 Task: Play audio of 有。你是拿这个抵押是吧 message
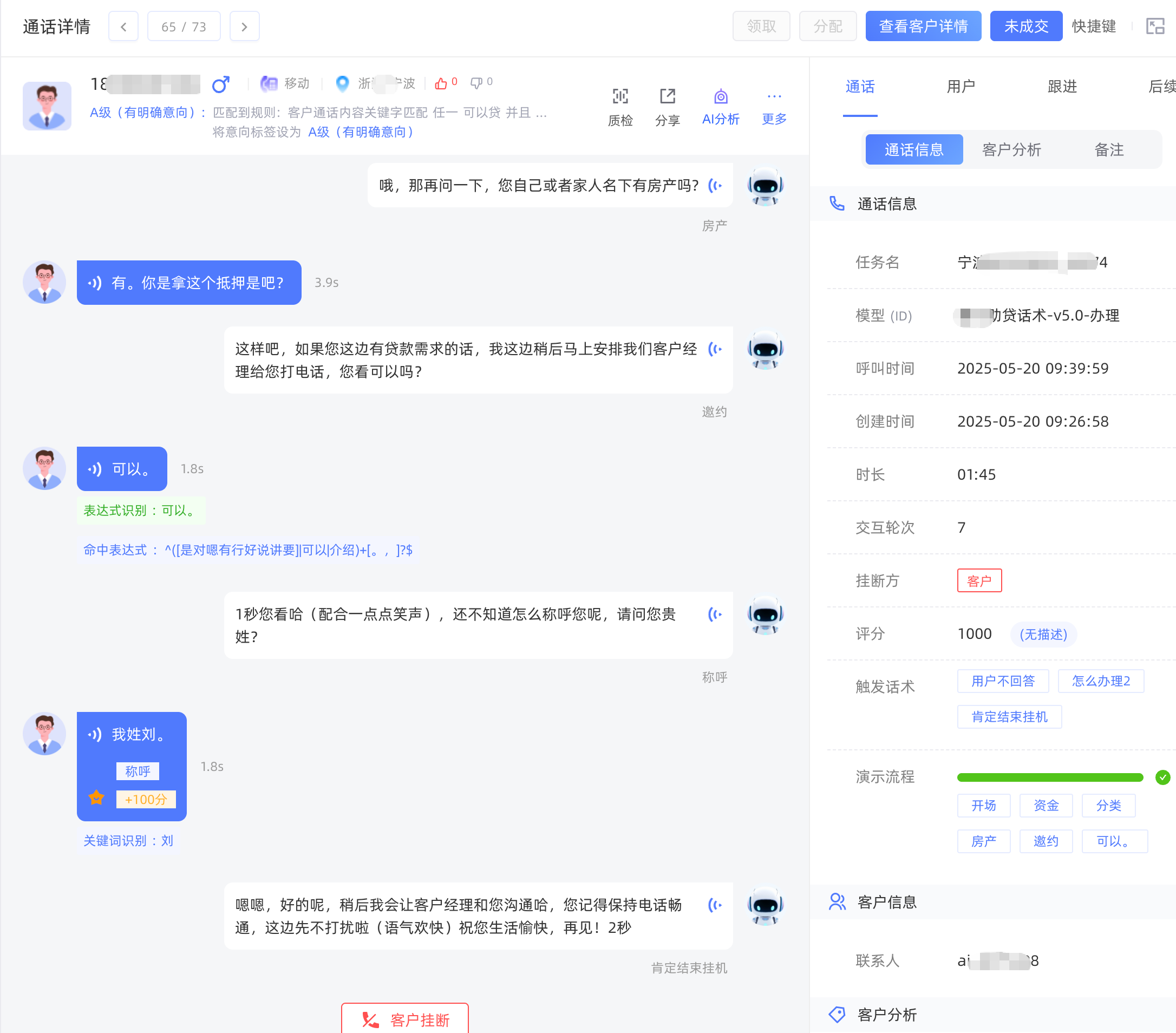94,283
